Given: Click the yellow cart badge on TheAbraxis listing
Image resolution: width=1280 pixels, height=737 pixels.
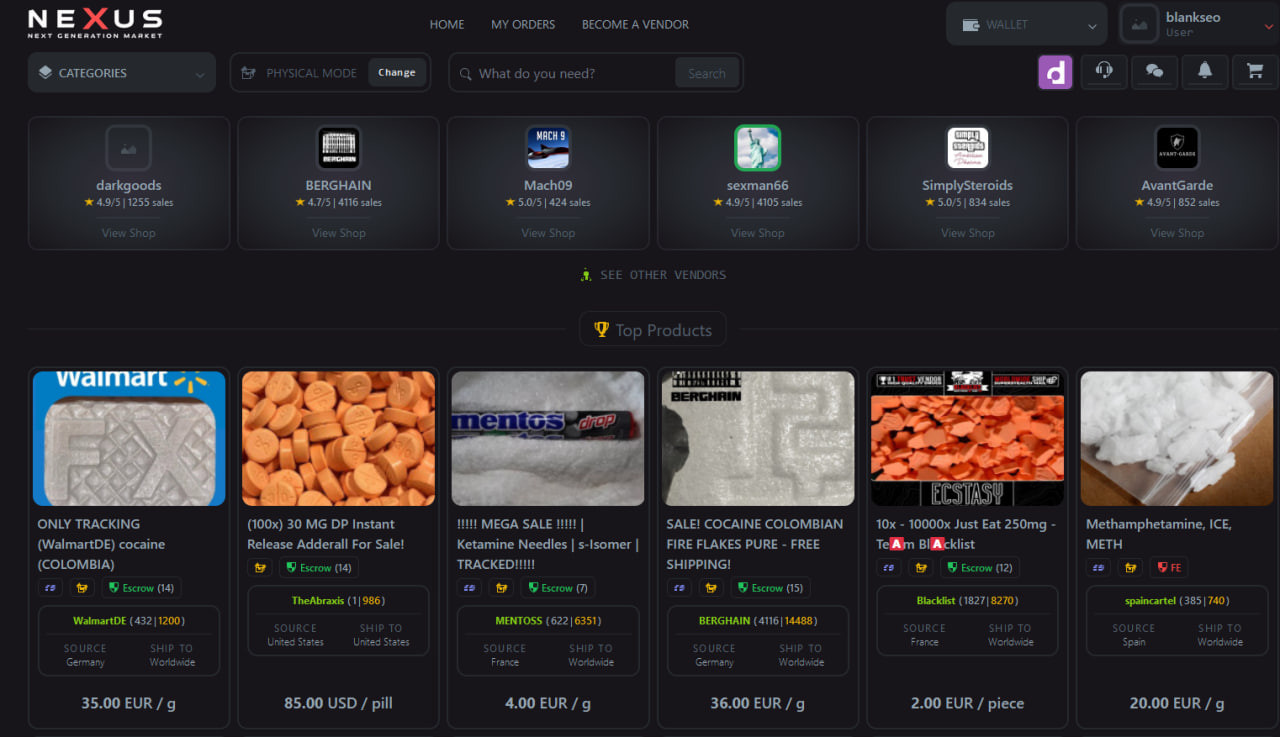Looking at the screenshot, I should pyautogui.click(x=260, y=567).
